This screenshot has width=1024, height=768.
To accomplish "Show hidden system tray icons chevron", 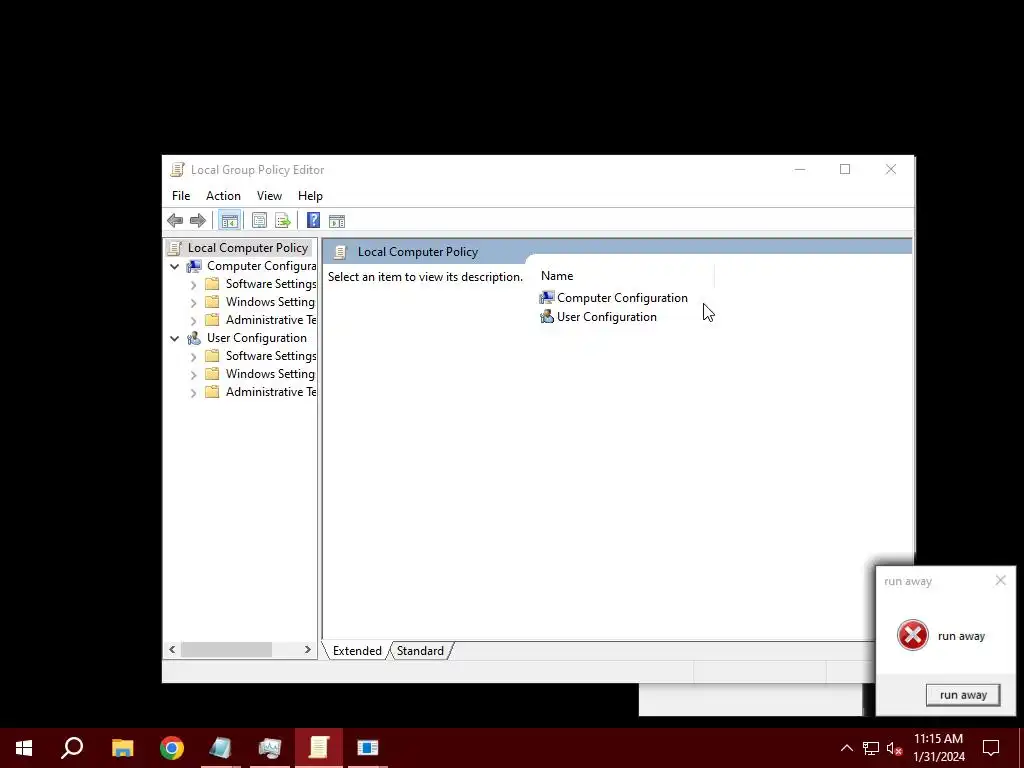I will (846, 748).
